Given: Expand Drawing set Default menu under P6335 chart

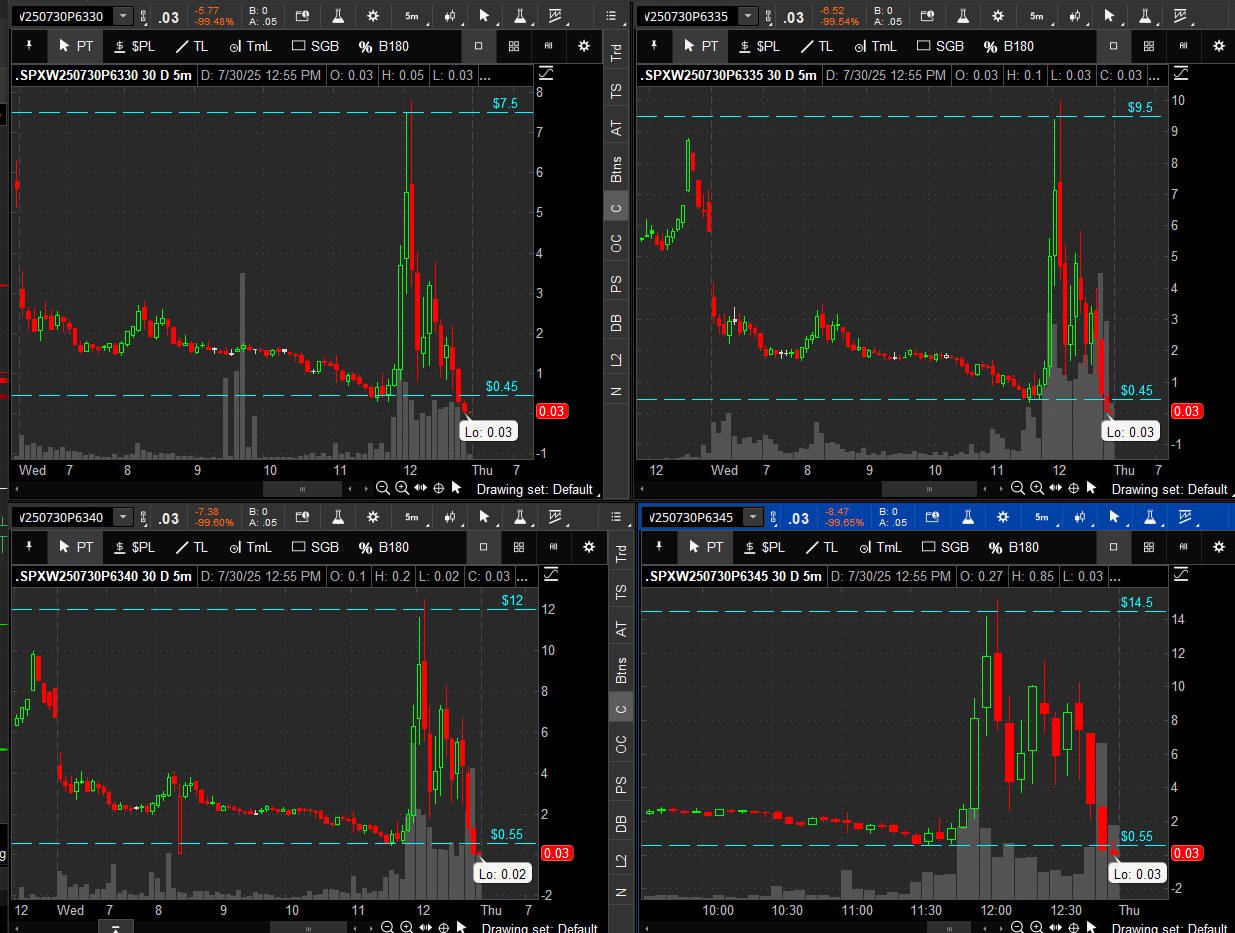Looking at the screenshot, I should point(1168,489).
